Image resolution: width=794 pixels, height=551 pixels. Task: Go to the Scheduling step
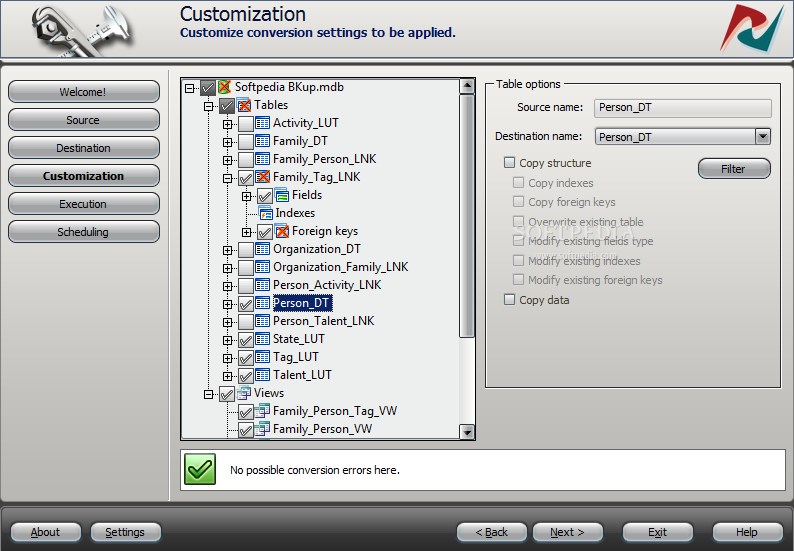pos(84,232)
